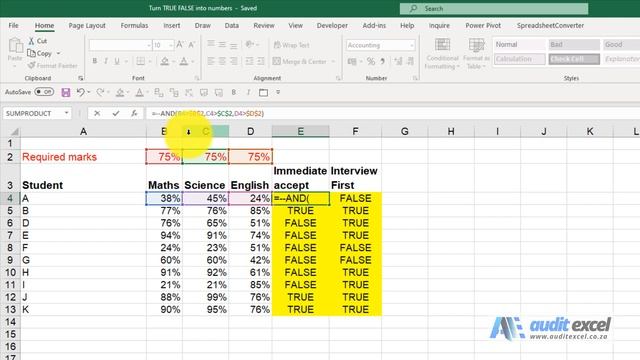Viewport: 640px width, 360px height.
Task: Apply Italic in the Font group
Action: [x=106, y=61]
